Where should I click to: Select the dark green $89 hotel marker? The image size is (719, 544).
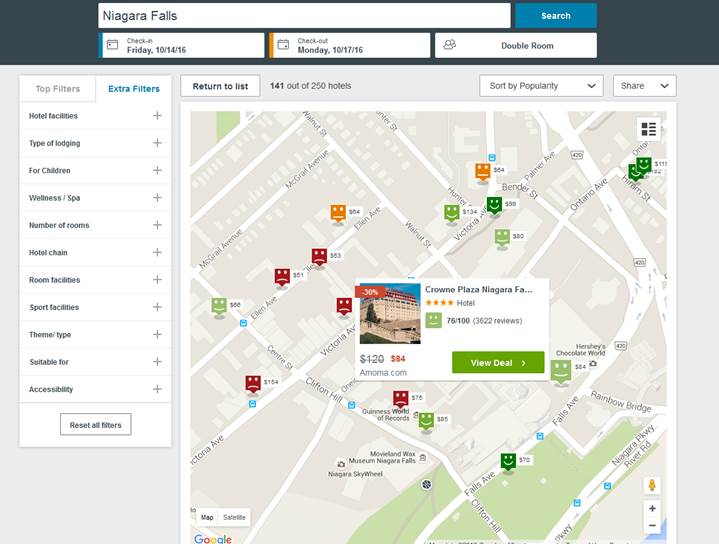pos(494,205)
